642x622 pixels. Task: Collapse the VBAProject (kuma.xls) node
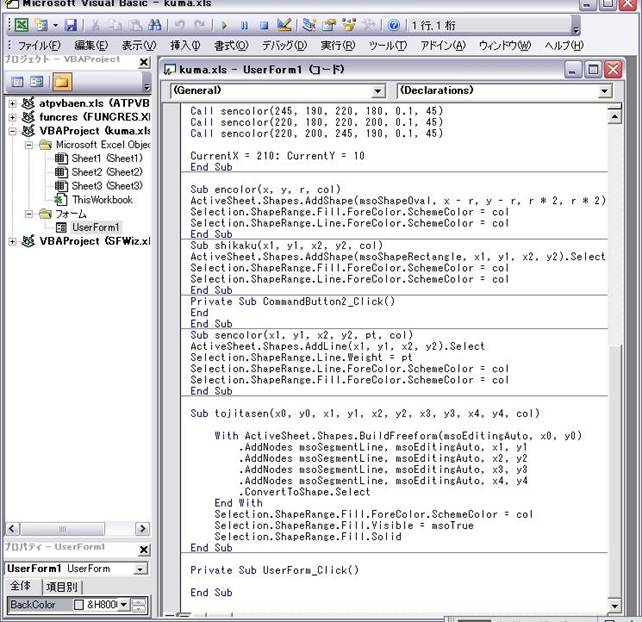[x=12, y=131]
